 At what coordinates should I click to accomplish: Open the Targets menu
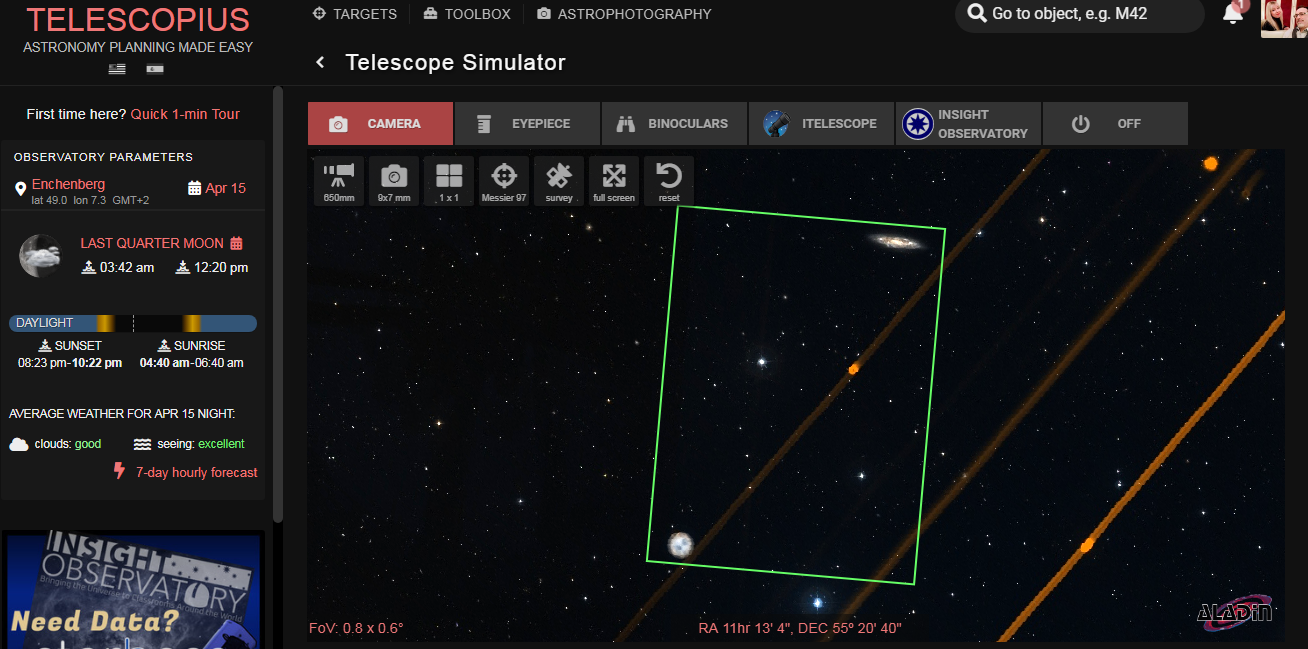(x=354, y=14)
